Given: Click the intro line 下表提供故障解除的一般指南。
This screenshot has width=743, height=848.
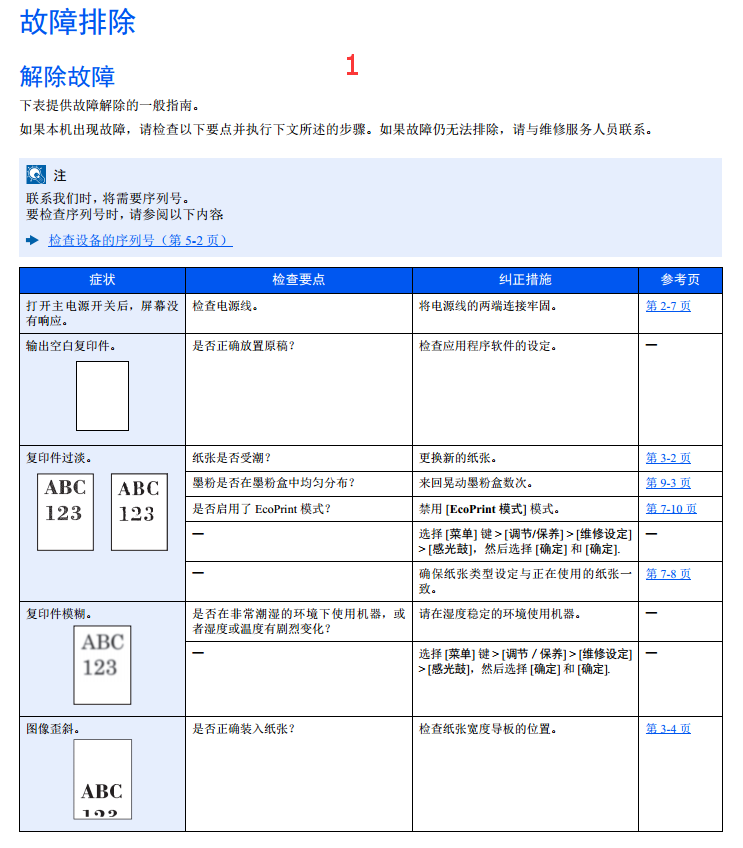Looking at the screenshot, I should (110, 105).
